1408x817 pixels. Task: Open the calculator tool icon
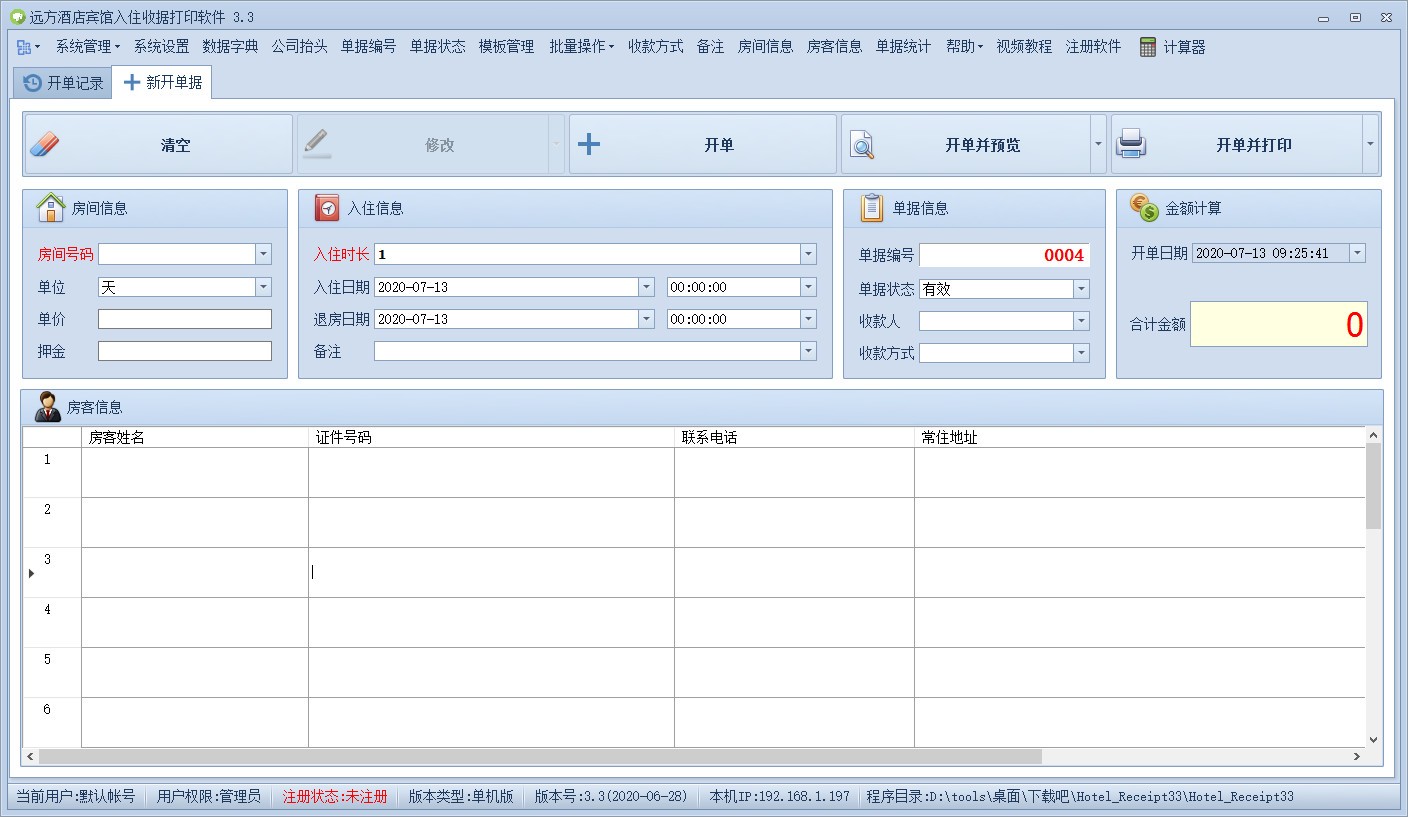pyautogui.click(x=1148, y=47)
